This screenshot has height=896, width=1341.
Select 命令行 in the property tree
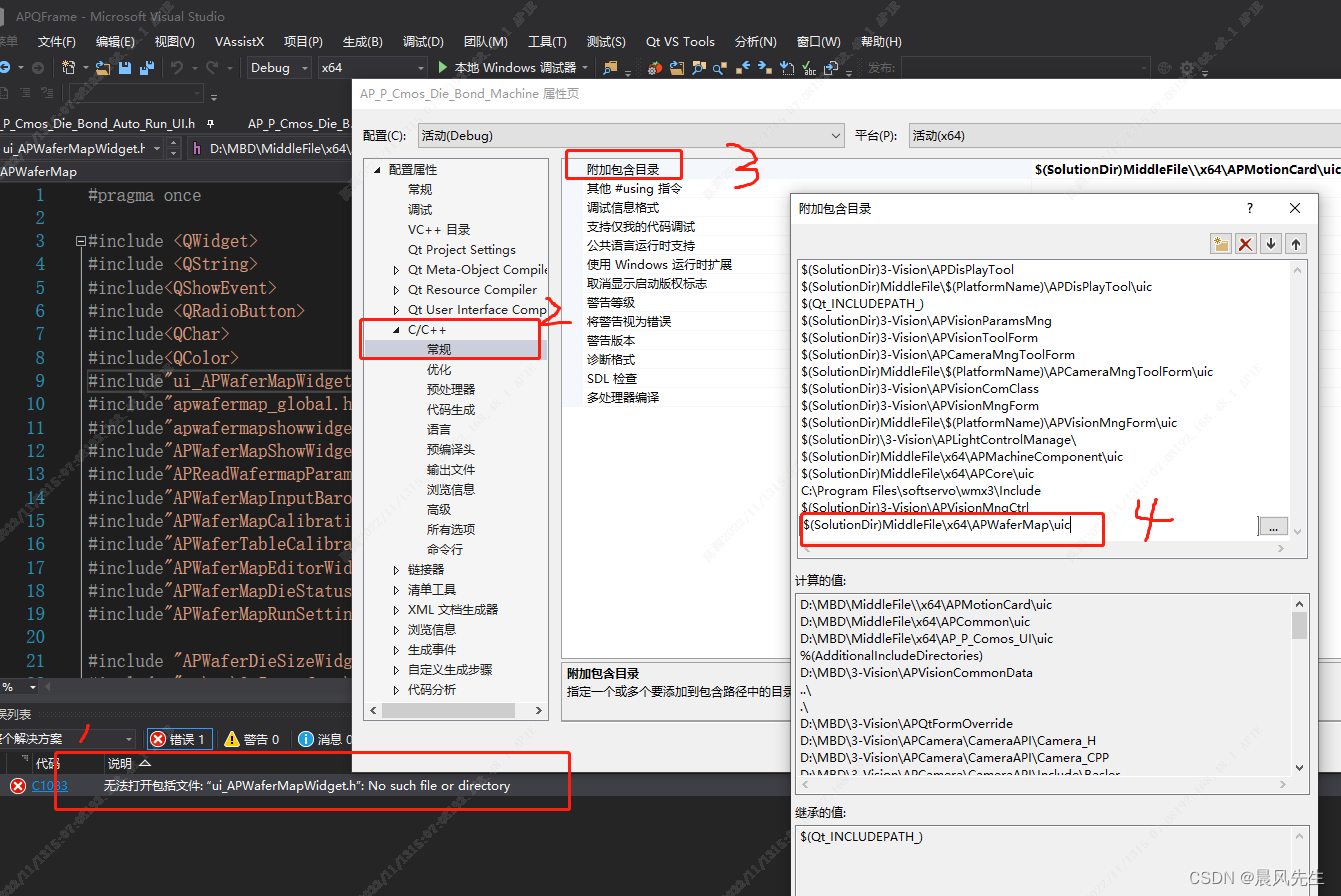coord(445,549)
